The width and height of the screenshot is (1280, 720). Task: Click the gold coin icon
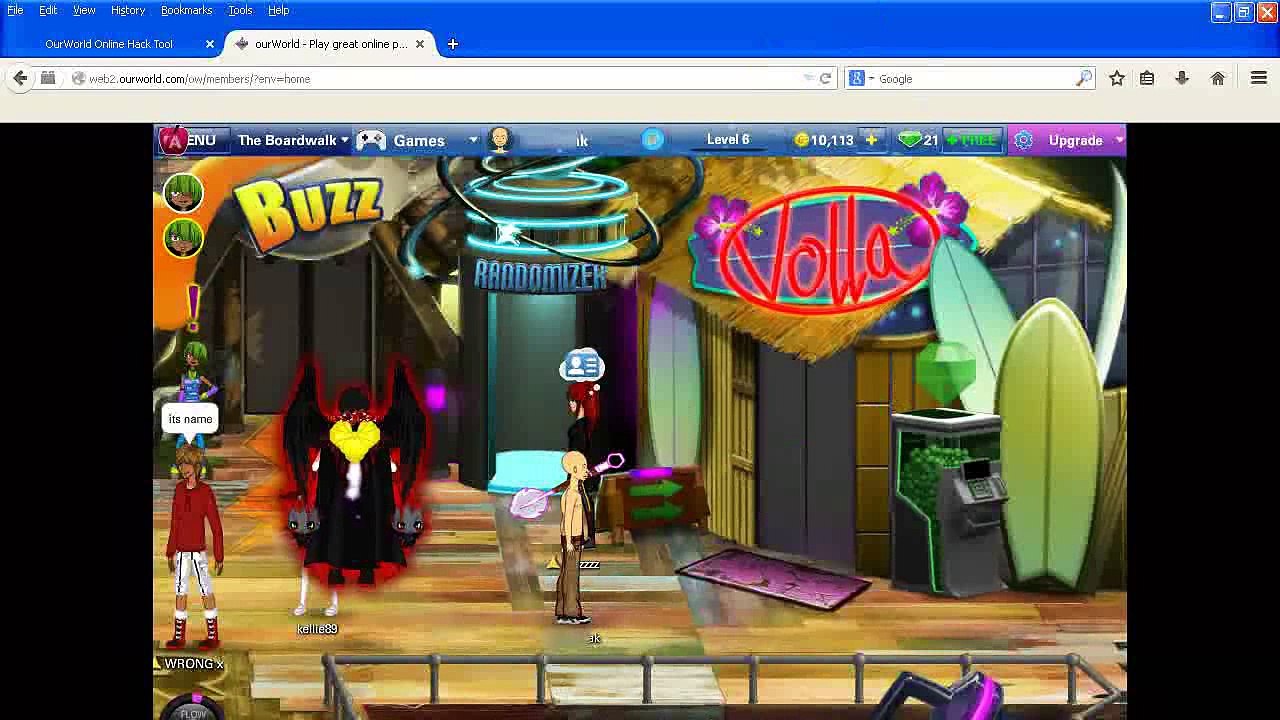[801, 140]
